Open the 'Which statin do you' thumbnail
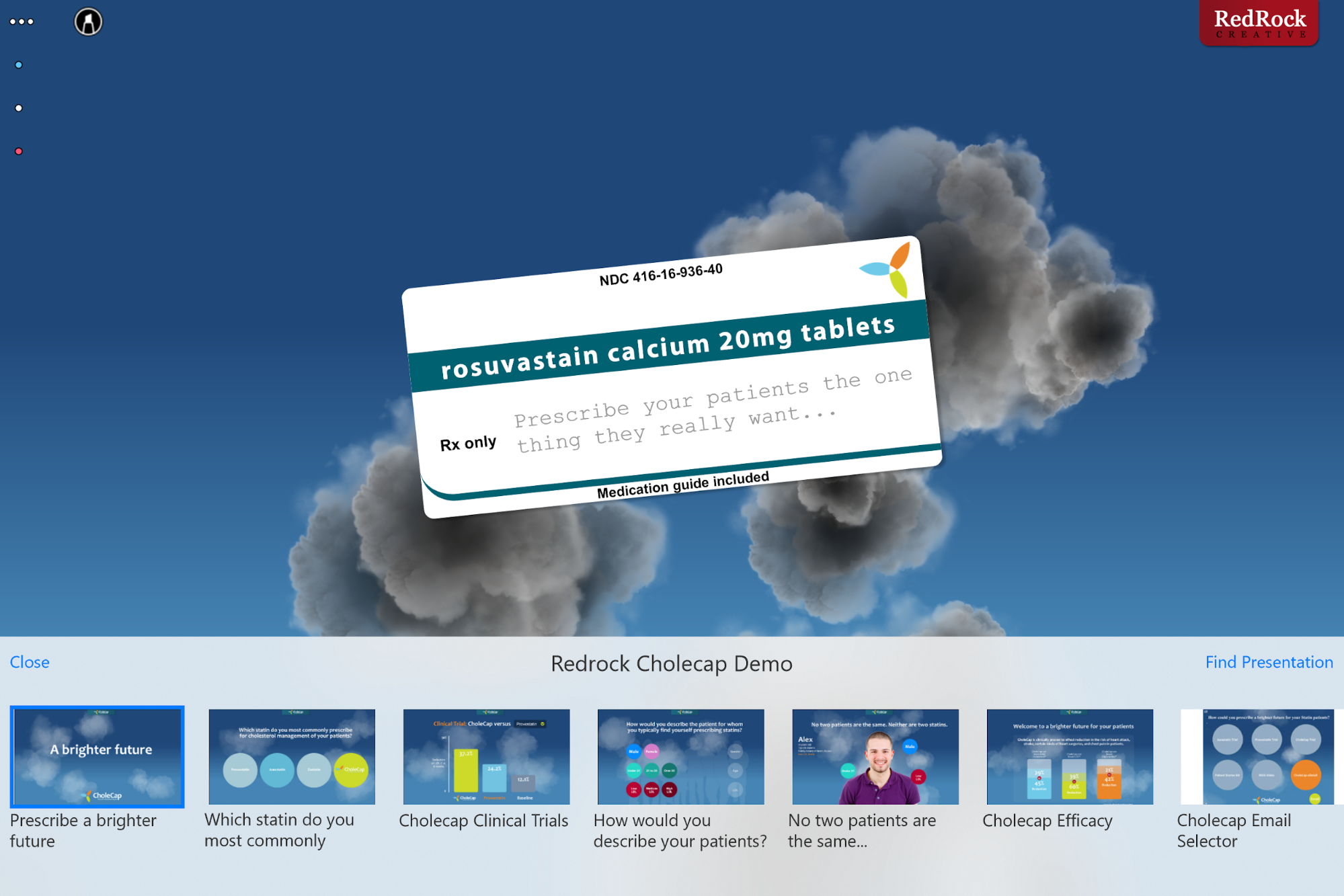 click(x=292, y=756)
